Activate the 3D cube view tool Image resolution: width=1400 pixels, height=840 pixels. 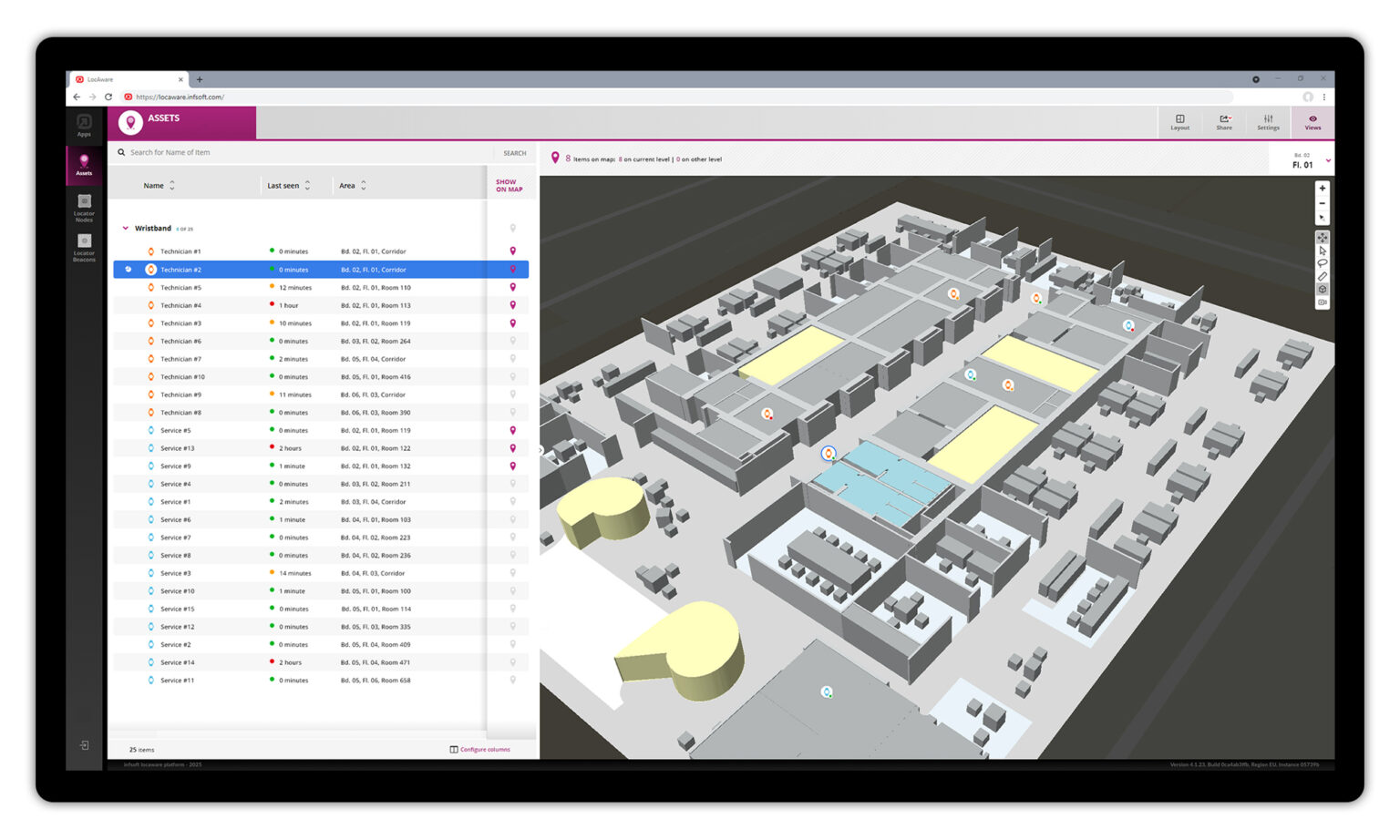click(1323, 289)
